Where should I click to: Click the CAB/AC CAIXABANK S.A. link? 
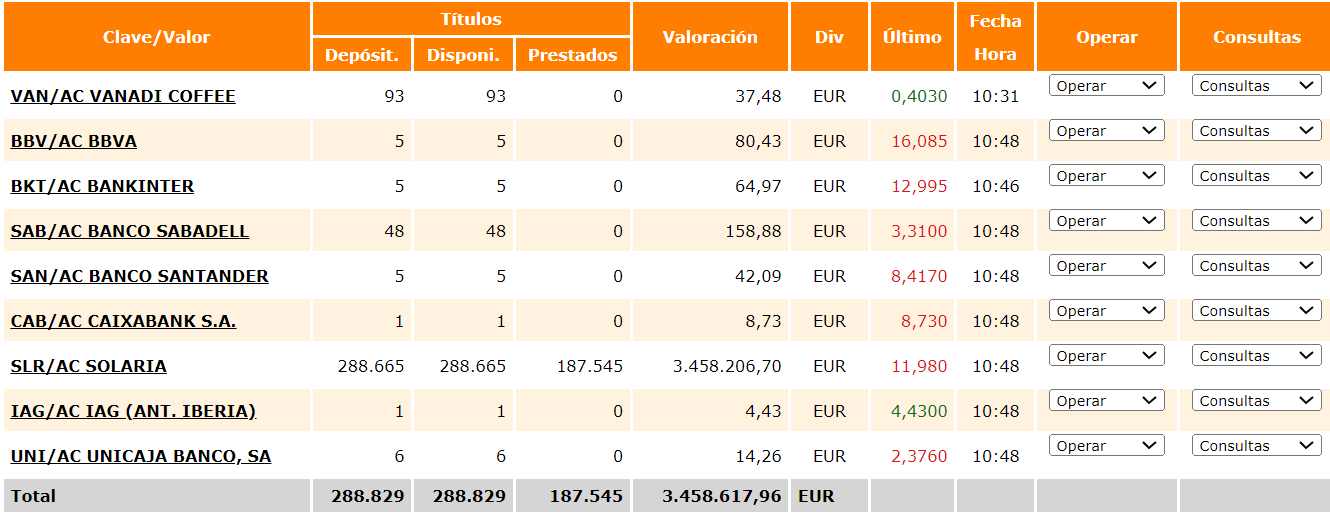[123, 321]
